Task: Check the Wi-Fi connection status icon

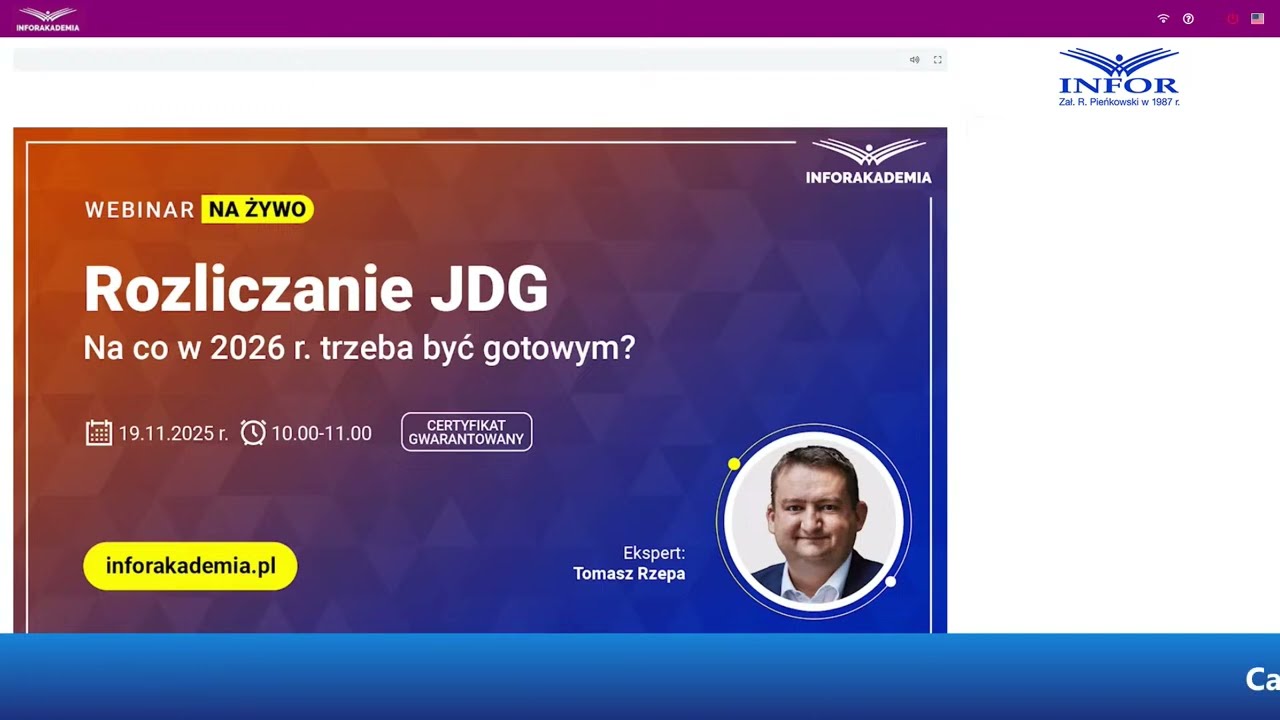Action: tap(1163, 19)
